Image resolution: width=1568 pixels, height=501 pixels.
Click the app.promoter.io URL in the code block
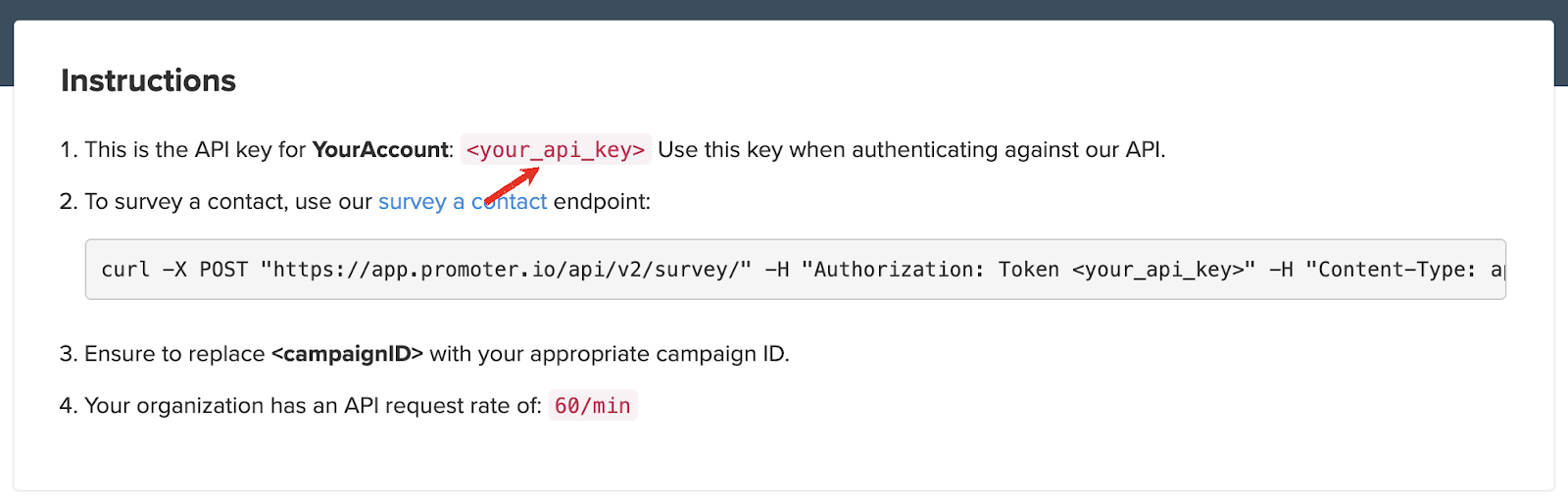[506, 270]
